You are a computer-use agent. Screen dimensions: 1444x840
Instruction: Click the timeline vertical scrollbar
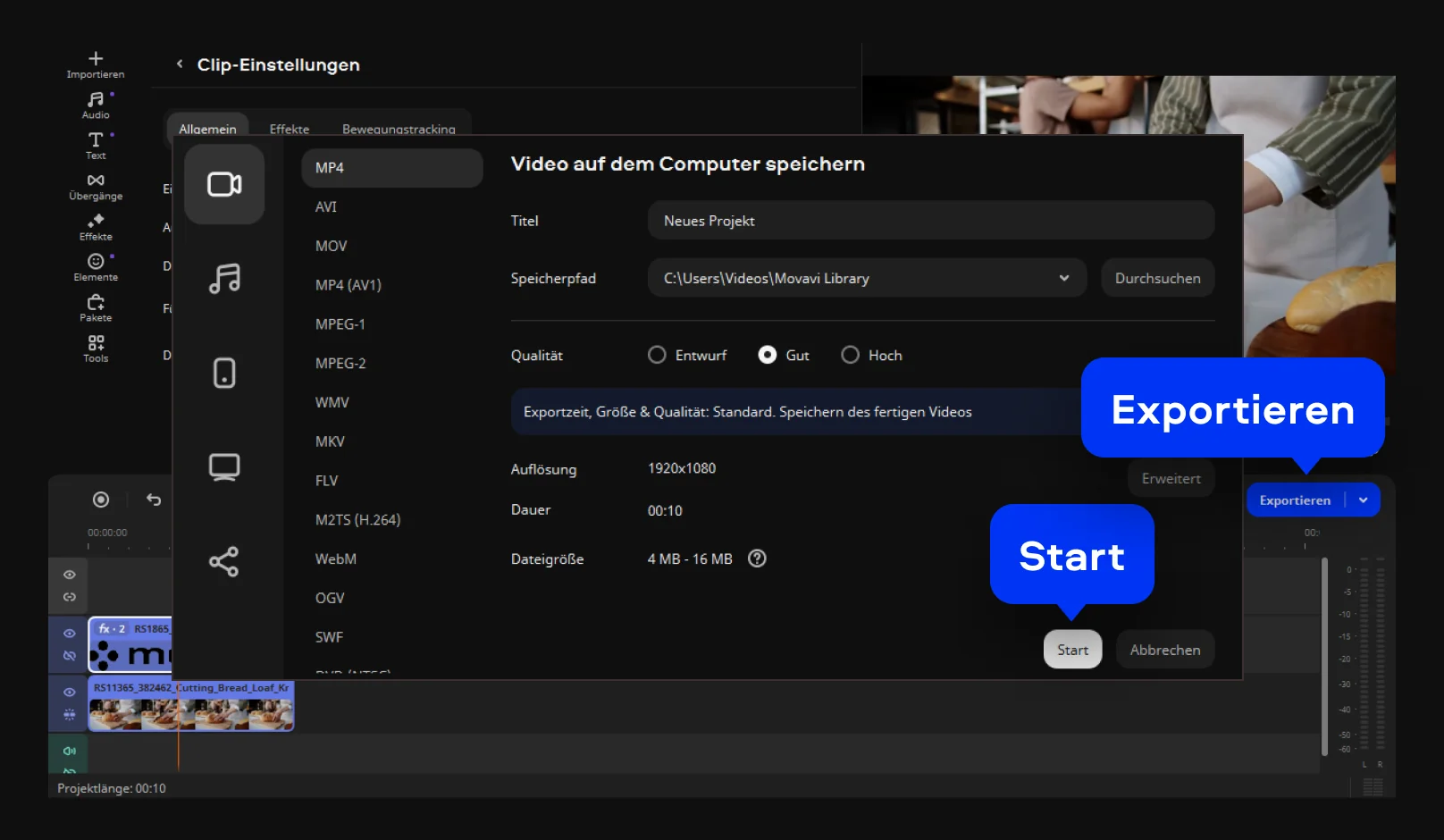(1325, 657)
